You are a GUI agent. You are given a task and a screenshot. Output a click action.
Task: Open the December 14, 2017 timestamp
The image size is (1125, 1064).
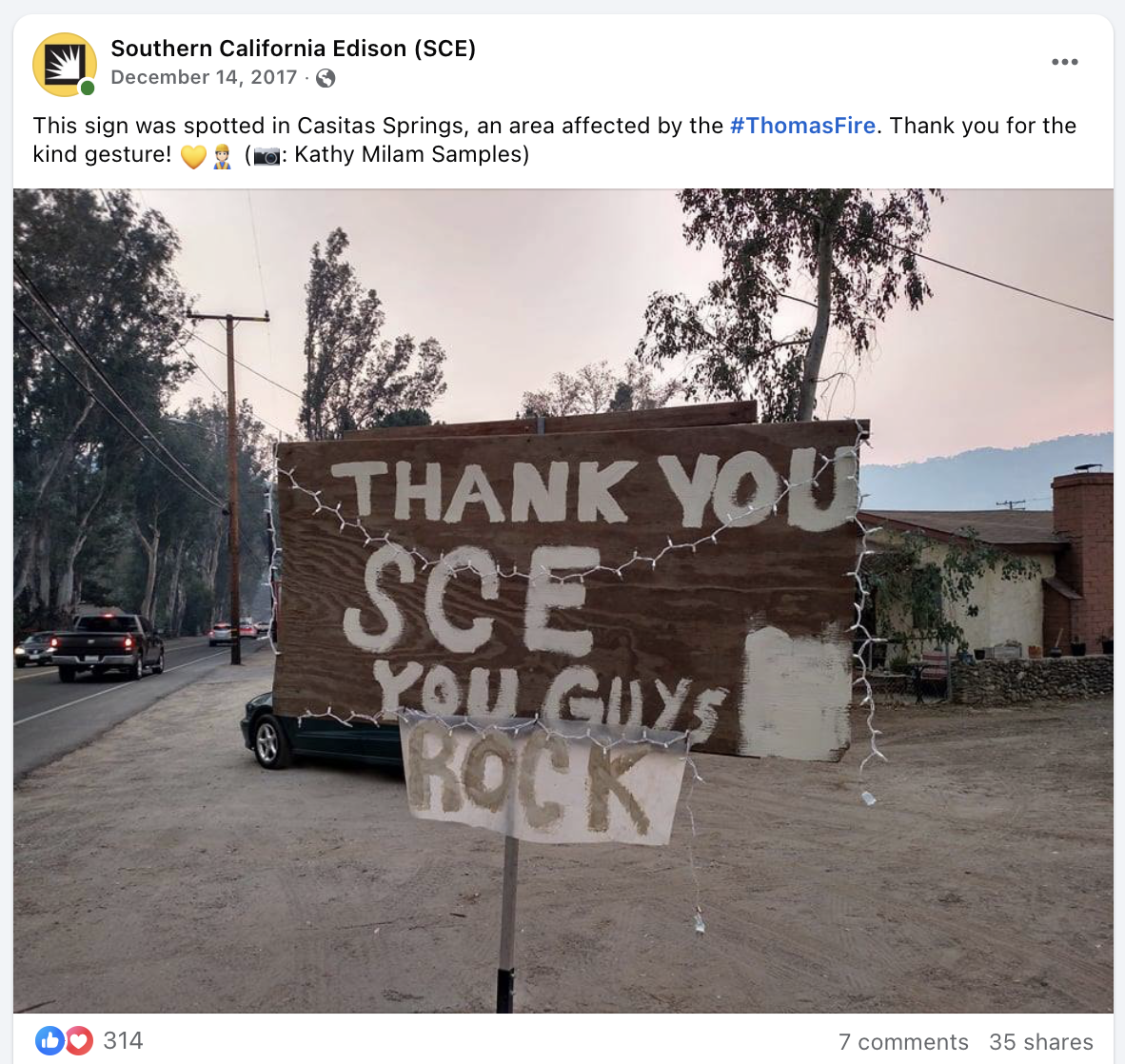point(204,77)
